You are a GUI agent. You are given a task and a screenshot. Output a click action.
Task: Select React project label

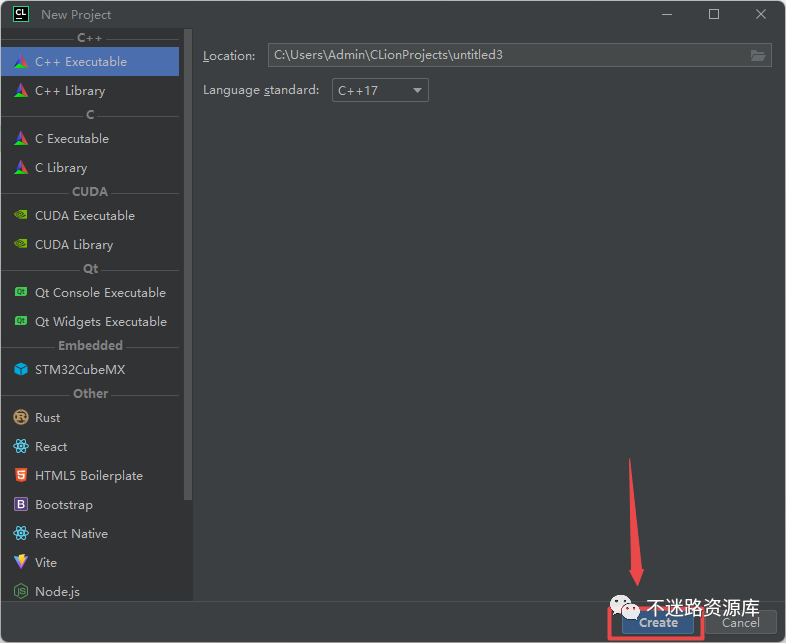(51, 447)
